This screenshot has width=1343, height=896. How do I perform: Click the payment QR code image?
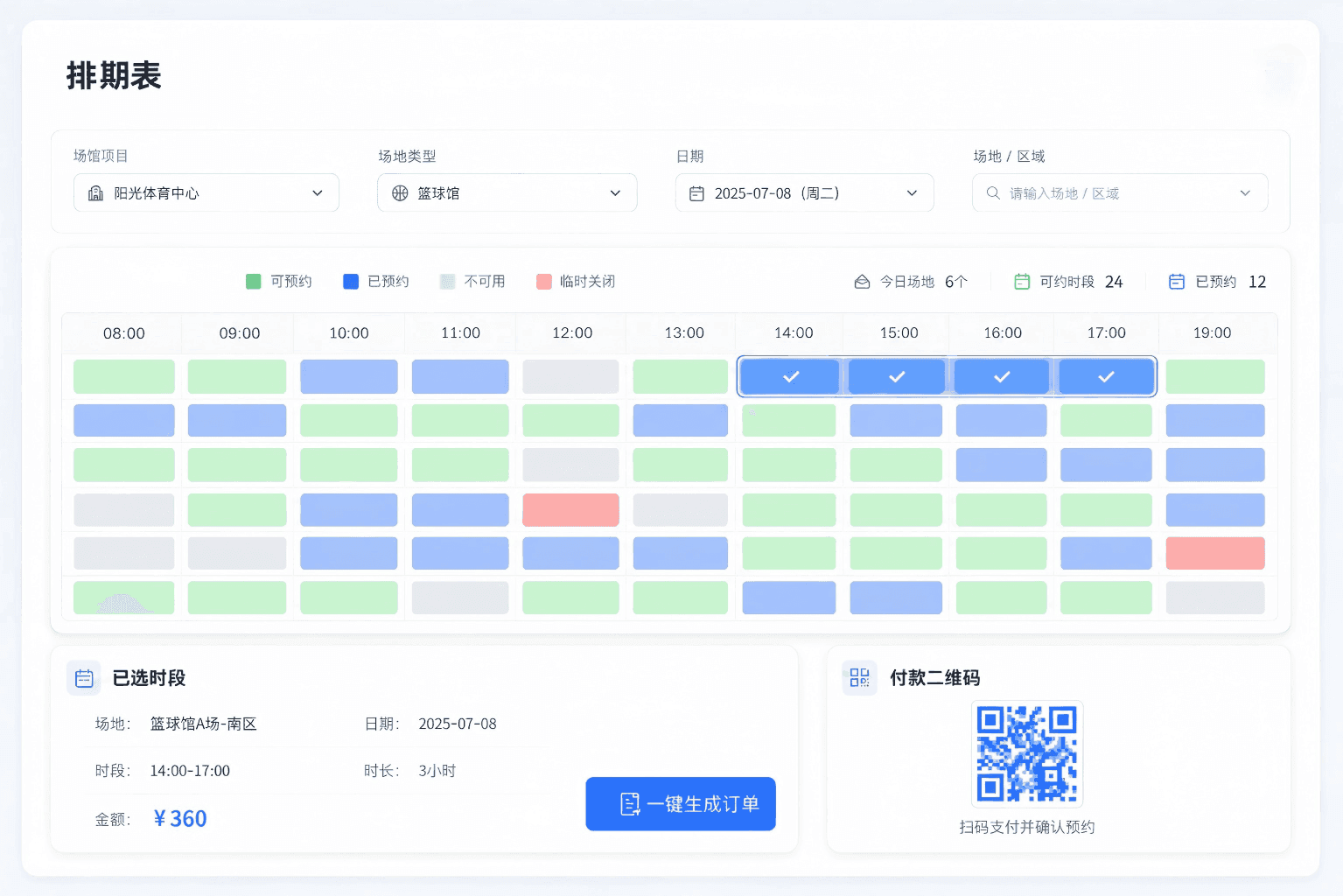click(x=1027, y=754)
